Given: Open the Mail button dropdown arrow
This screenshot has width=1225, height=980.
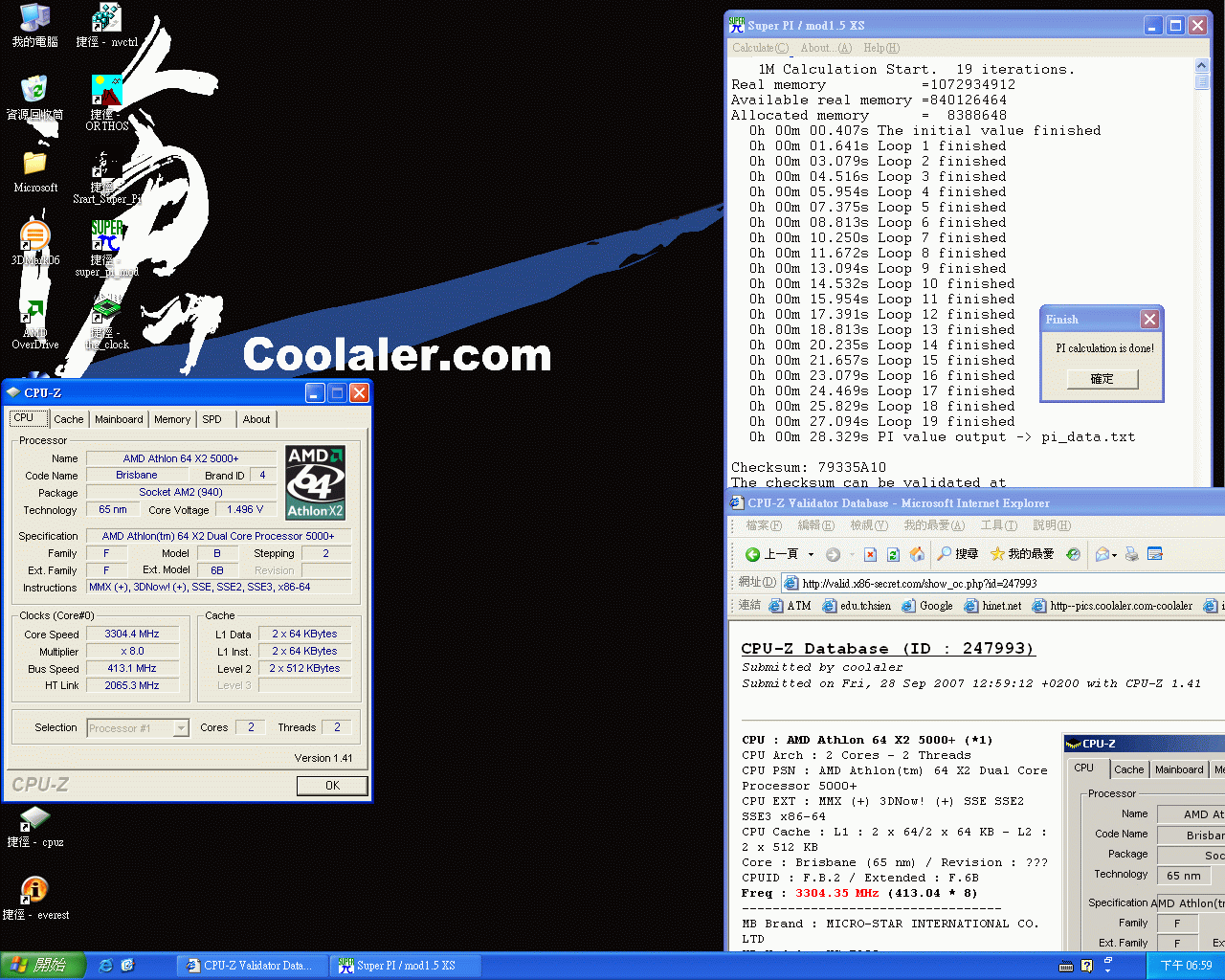Looking at the screenshot, I should (1114, 554).
